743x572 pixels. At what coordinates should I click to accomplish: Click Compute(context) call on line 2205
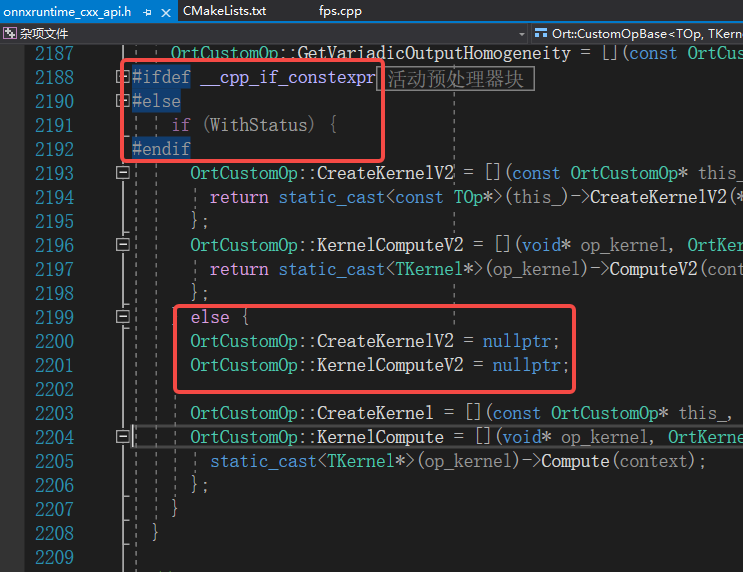pyautogui.click(x=618, y=461)
